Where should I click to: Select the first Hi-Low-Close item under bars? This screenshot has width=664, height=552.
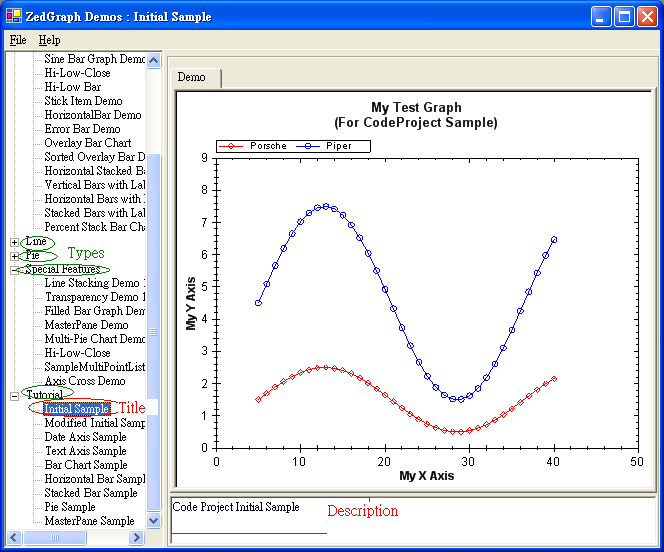click(x=77, y=73)
